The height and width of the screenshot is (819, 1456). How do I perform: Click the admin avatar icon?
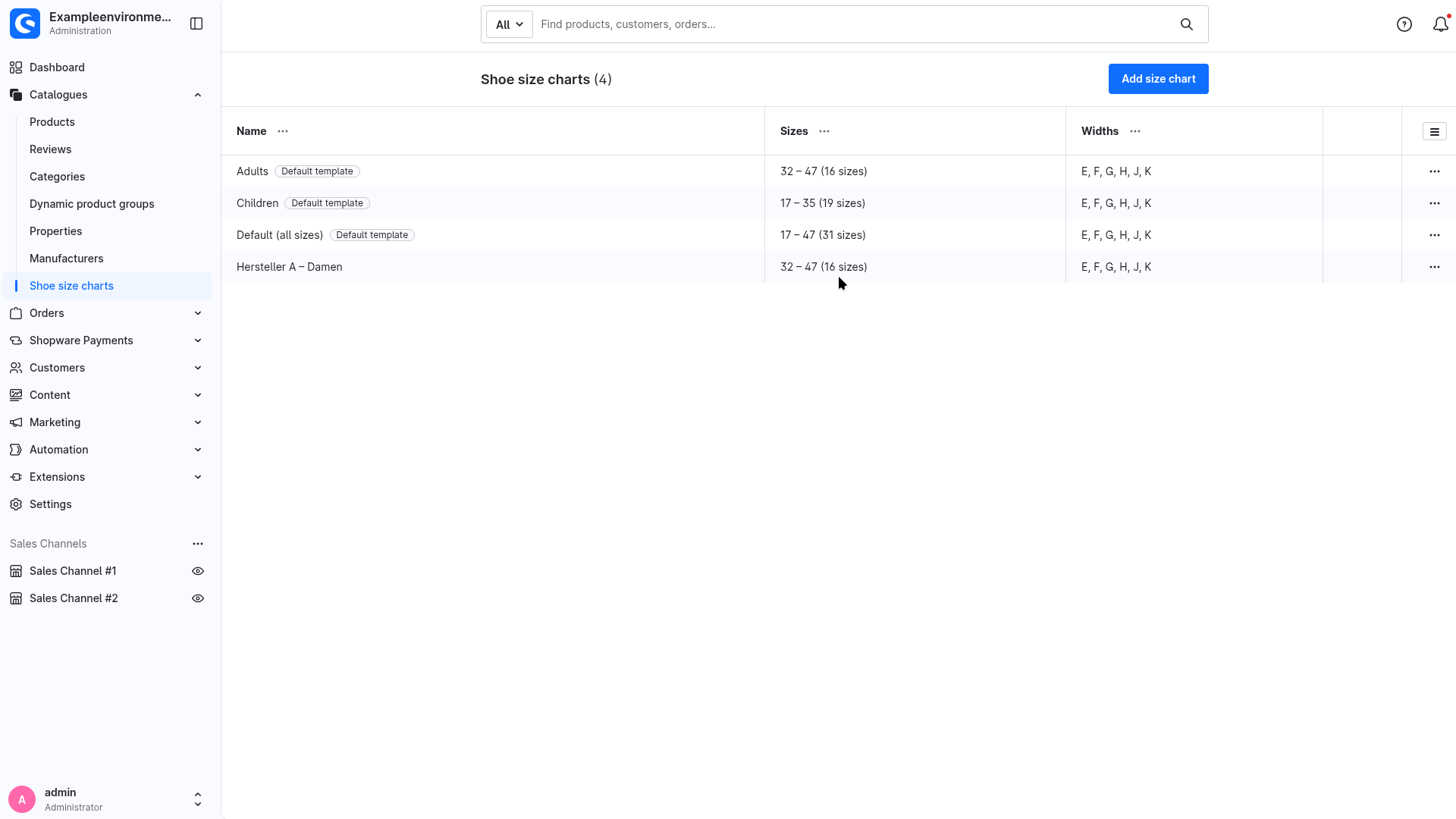pos(22,799)
